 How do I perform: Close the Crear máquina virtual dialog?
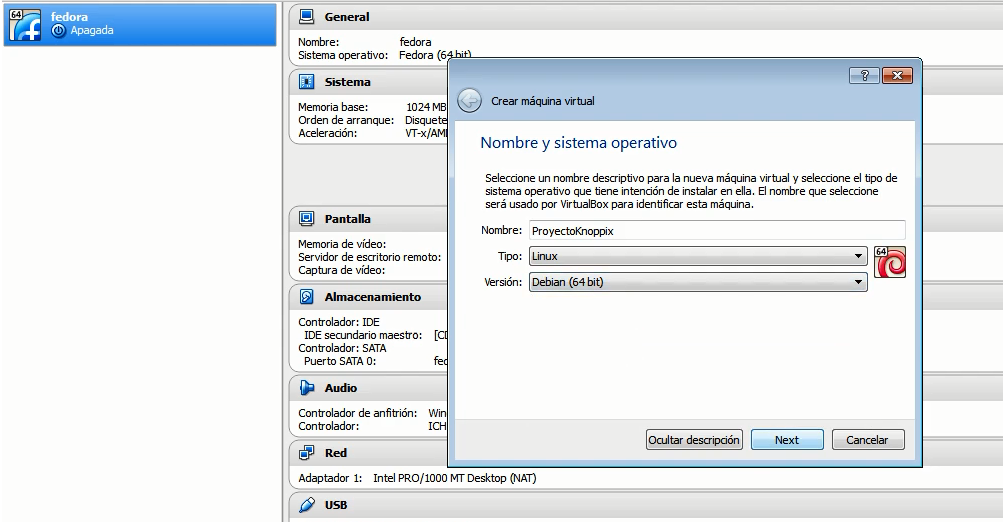tap(897, 75)
